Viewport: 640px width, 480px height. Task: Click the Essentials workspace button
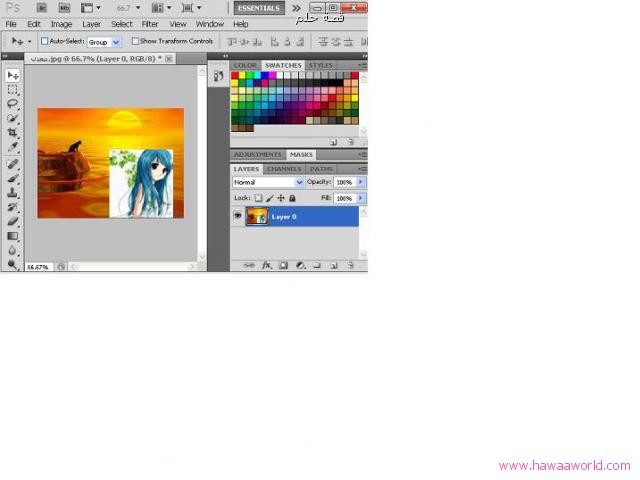point(258,8)
